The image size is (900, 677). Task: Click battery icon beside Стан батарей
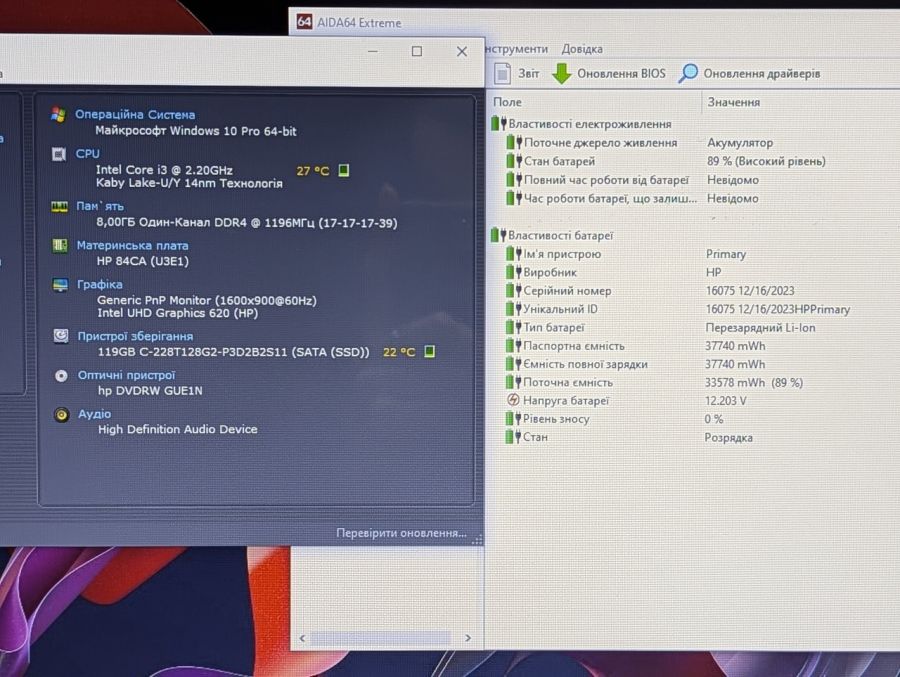[514, 161]
